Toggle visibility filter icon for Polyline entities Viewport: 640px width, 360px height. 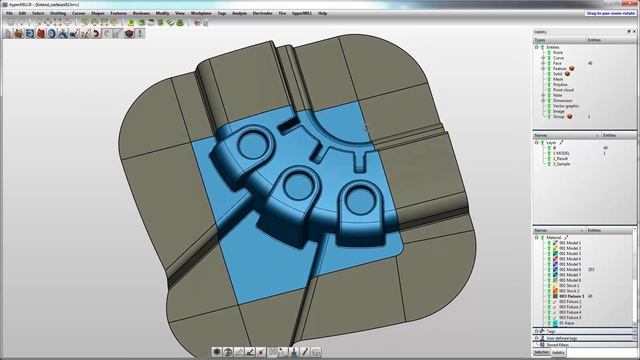[x=549, y=84]
